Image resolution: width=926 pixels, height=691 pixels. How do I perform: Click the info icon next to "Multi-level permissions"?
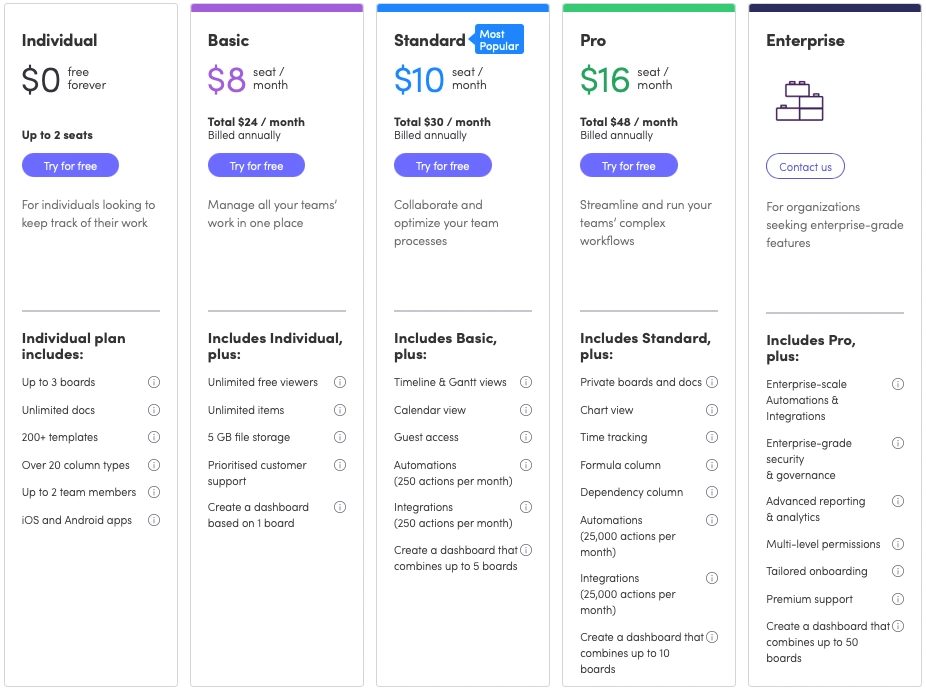tap(897, 544)
